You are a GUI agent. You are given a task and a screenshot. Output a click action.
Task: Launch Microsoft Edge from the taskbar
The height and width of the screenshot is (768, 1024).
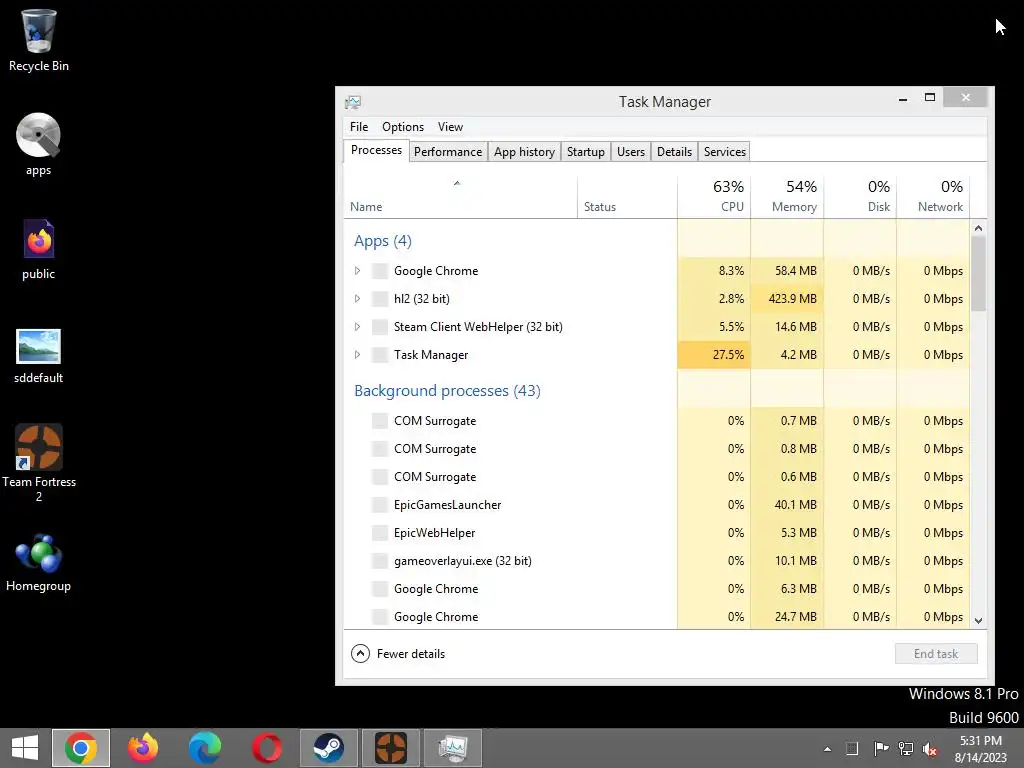point(204,748)
